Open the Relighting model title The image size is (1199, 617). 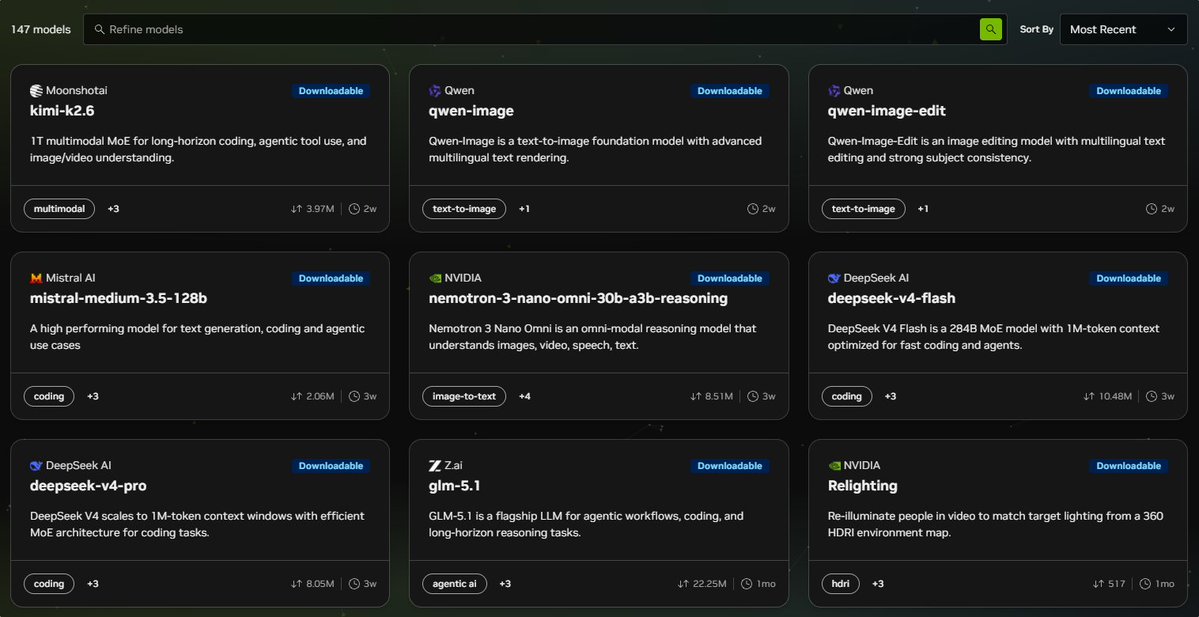[x=863, y=485]
